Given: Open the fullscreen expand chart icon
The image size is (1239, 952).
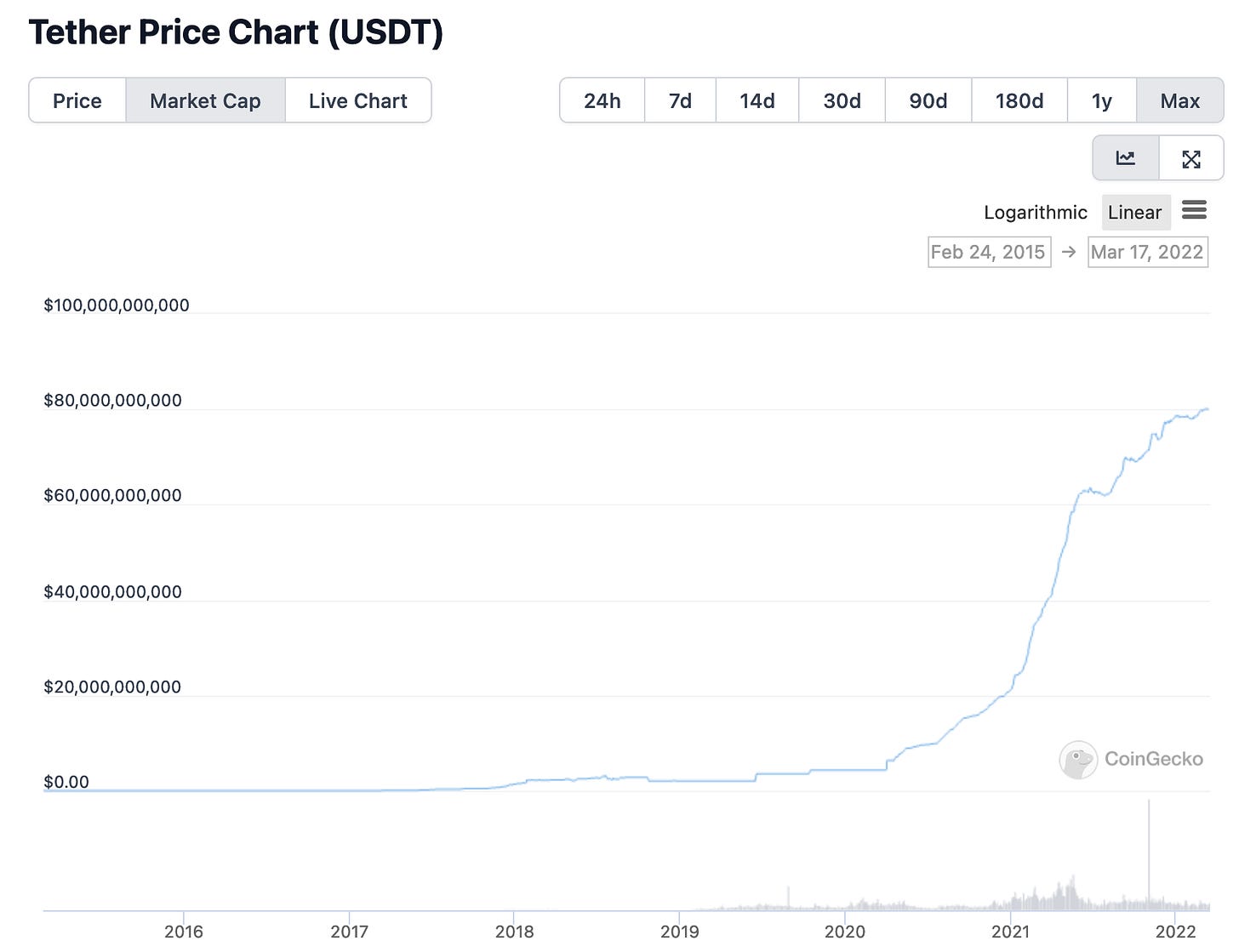Looking at the screenshot, I should pos(1191,158).
